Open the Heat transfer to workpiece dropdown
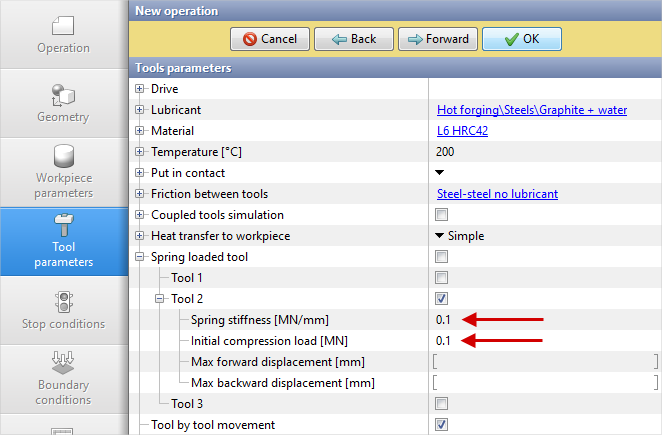The image size is (662, 435). pos(440,236)
